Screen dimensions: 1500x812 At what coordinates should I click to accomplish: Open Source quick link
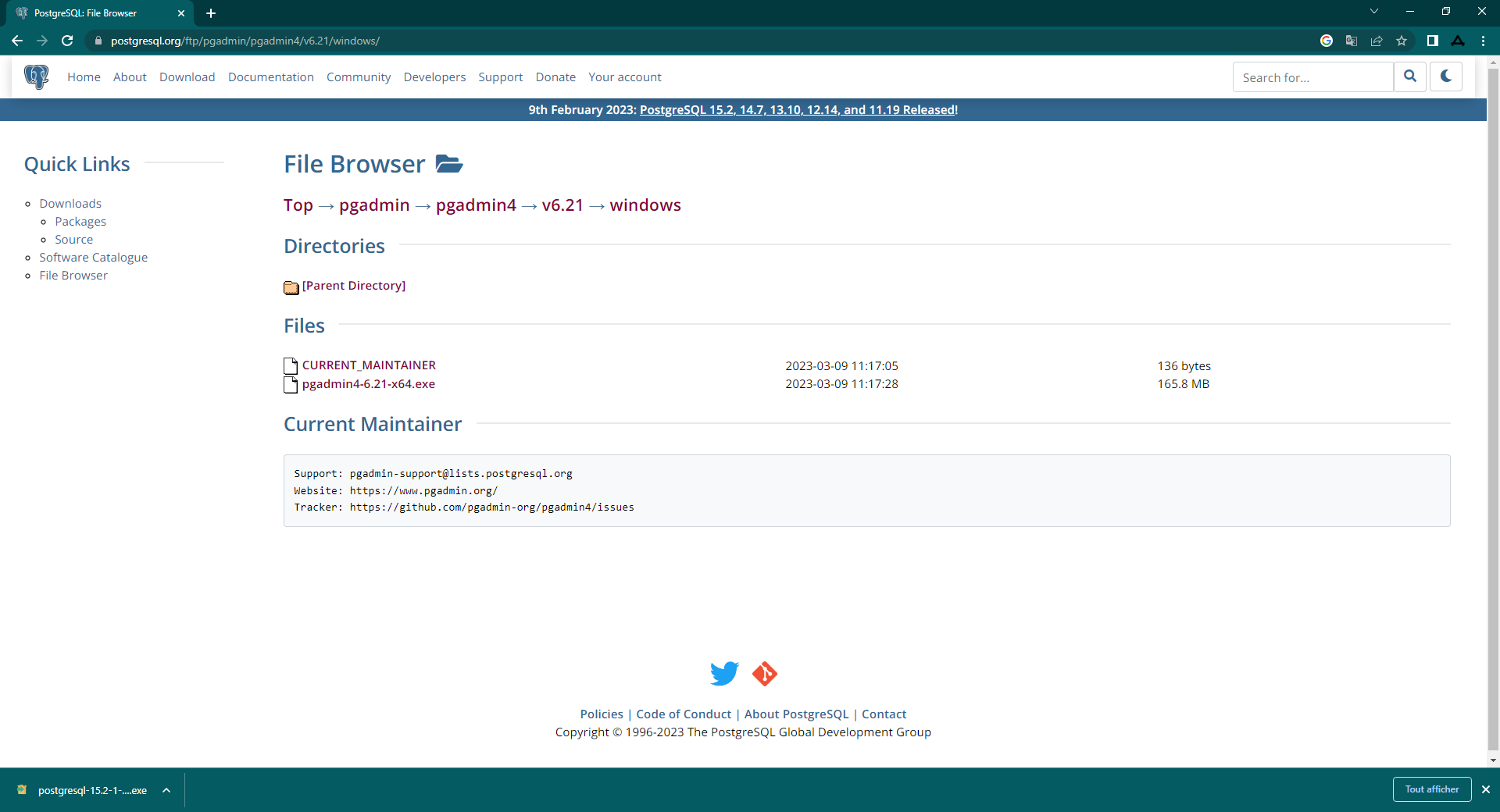74,239
